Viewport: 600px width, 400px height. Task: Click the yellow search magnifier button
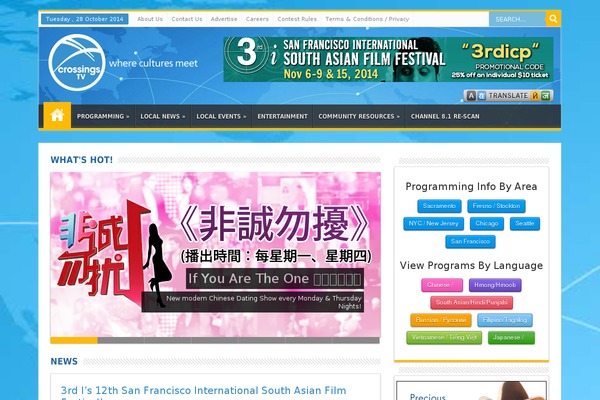coord(553,19)
